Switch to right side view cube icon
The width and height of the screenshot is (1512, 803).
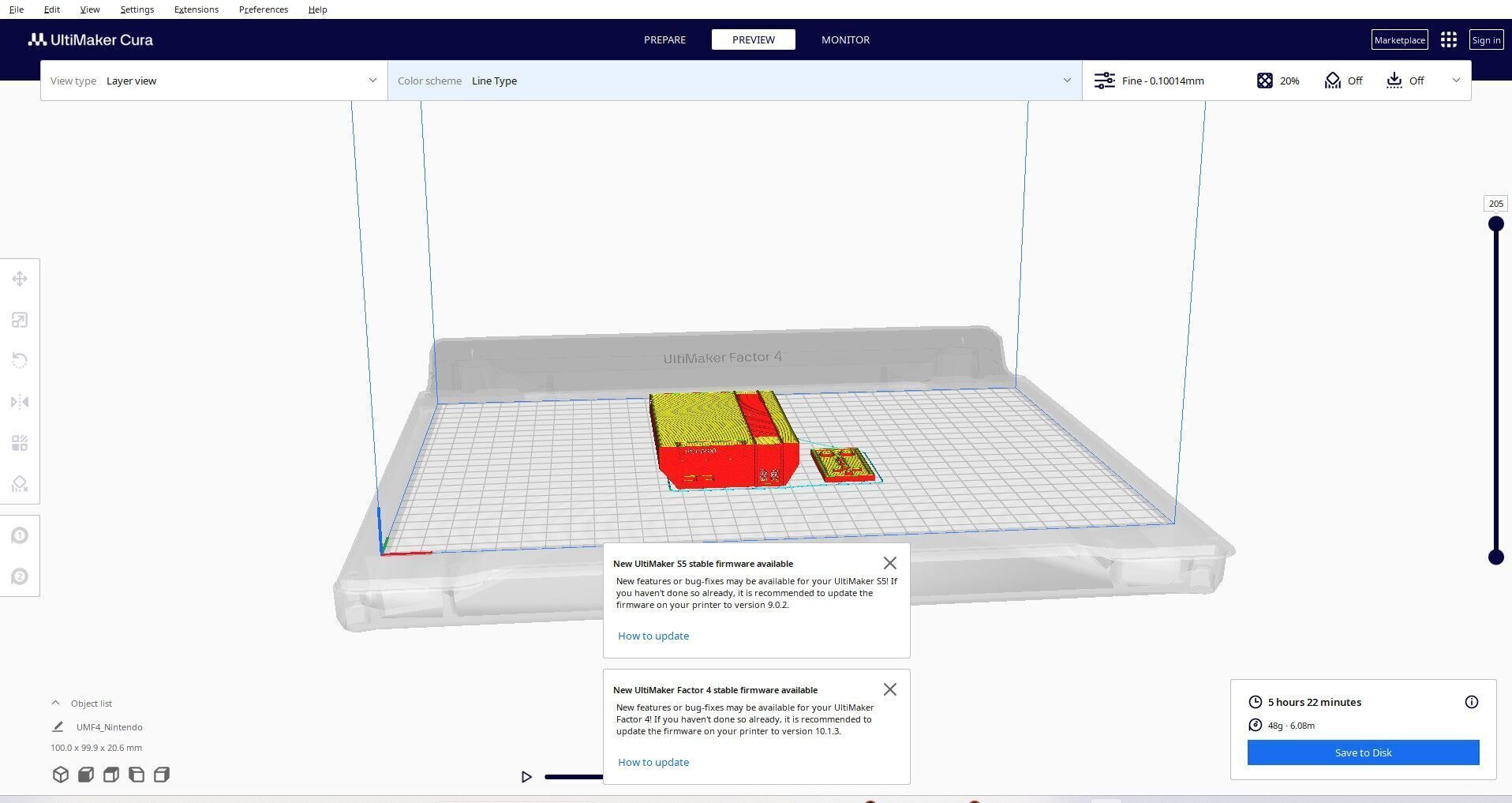pyautogui.click(x=162, y=775)
